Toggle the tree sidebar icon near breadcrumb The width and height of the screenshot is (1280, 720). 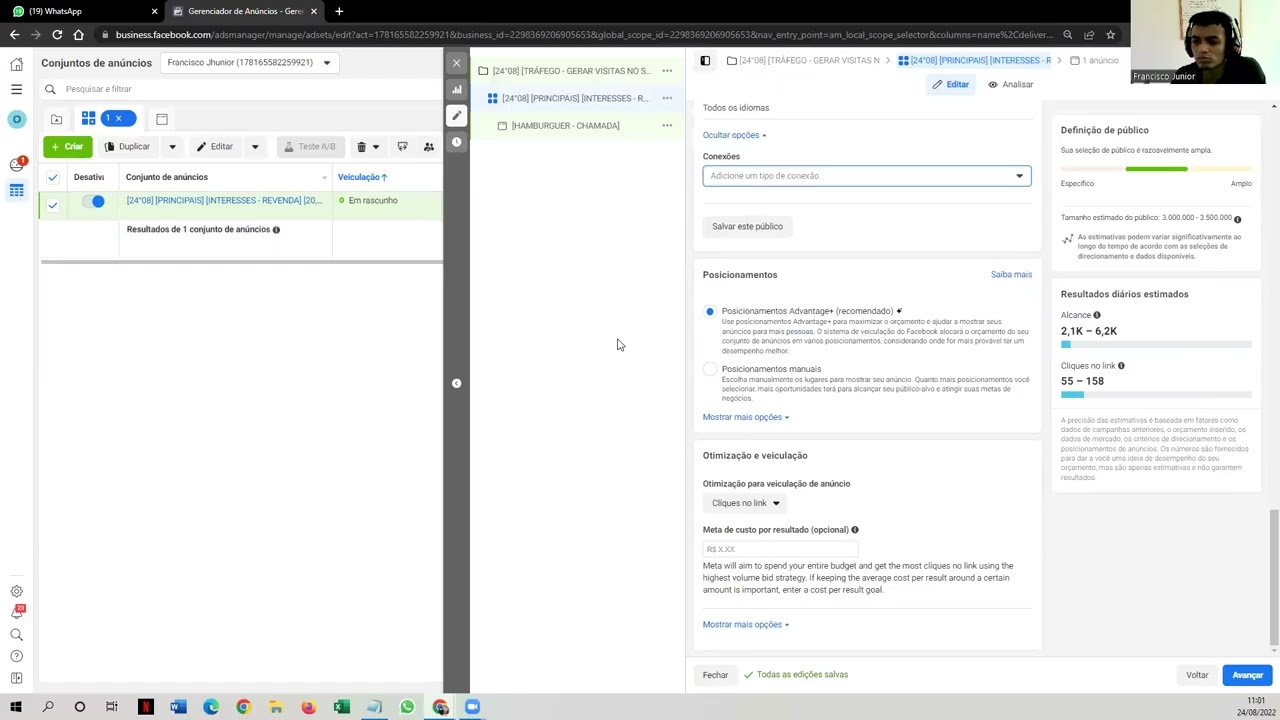coord(705,61)
